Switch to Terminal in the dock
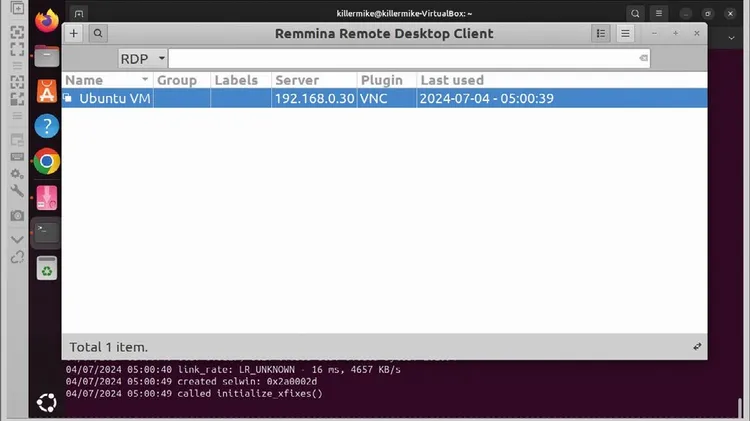This screenshot has width=750, height=421. (x=47, y=233)
